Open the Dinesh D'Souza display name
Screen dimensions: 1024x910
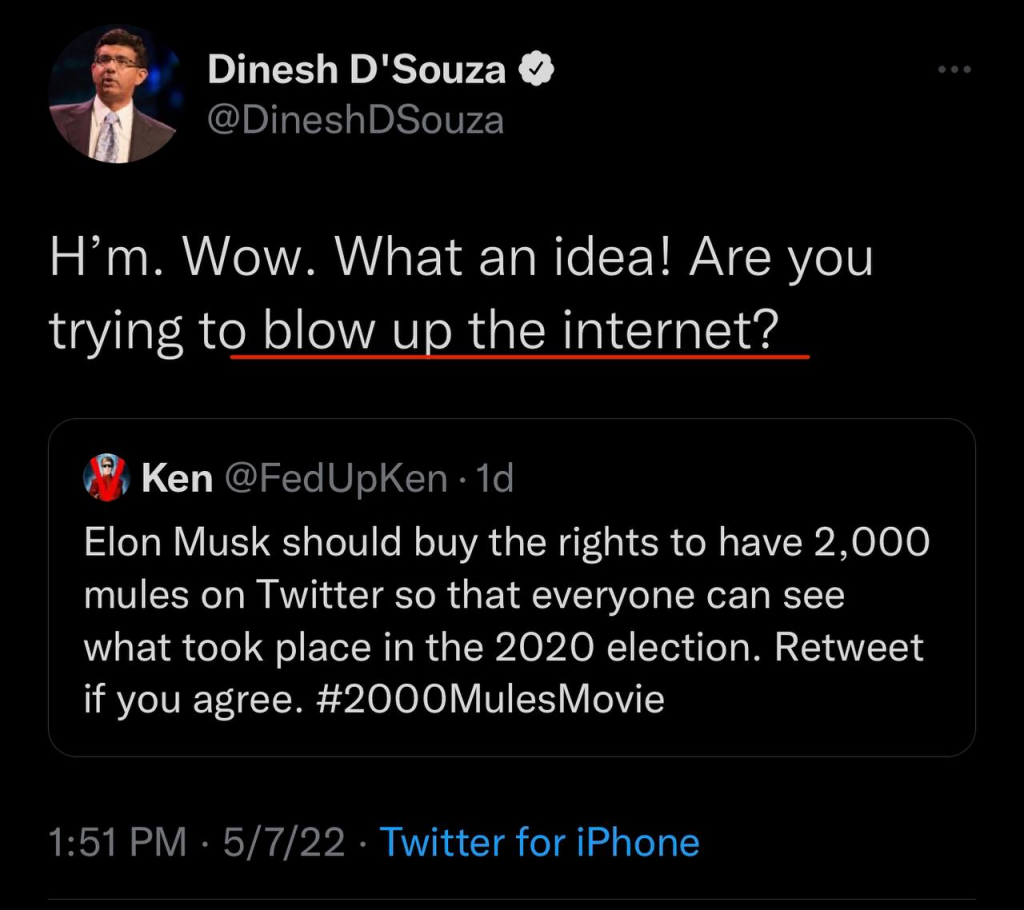click(357, 71)
